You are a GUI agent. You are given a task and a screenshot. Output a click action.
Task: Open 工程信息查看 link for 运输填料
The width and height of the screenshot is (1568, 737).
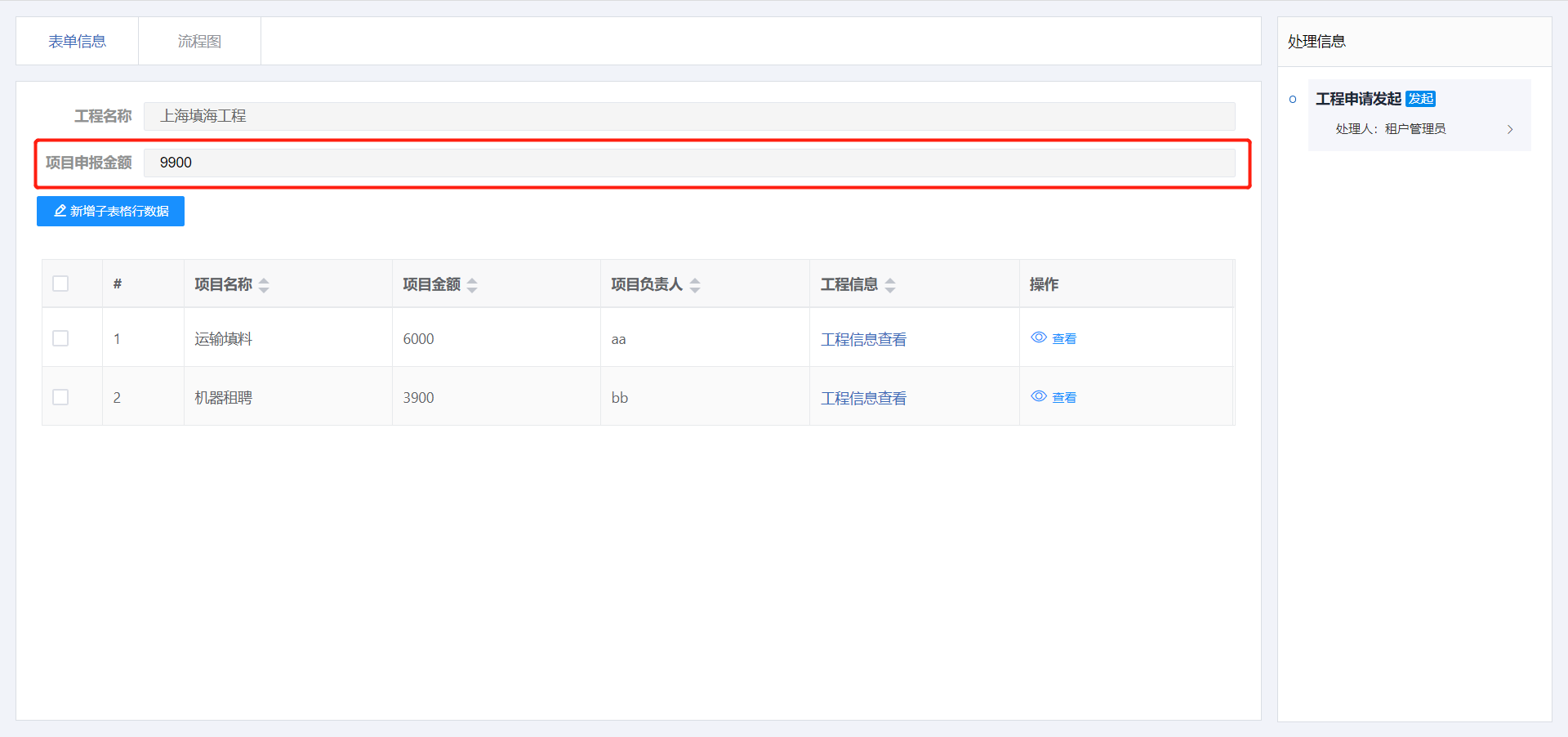pos(863,339)
